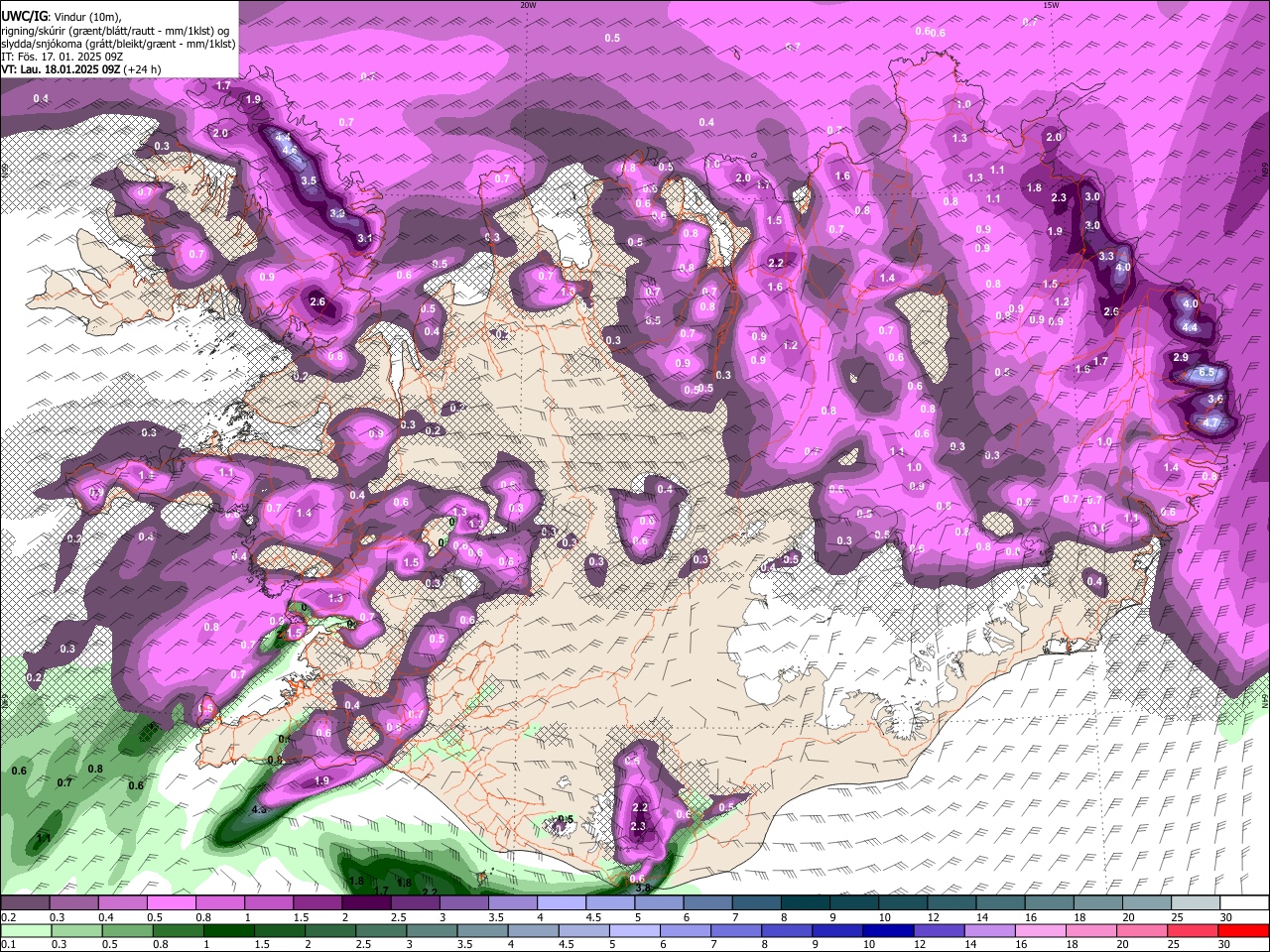Viewport: 1270px width, 952px height.
Task: Click the bright red rain swatch starting at 30
Action: 1244,931
